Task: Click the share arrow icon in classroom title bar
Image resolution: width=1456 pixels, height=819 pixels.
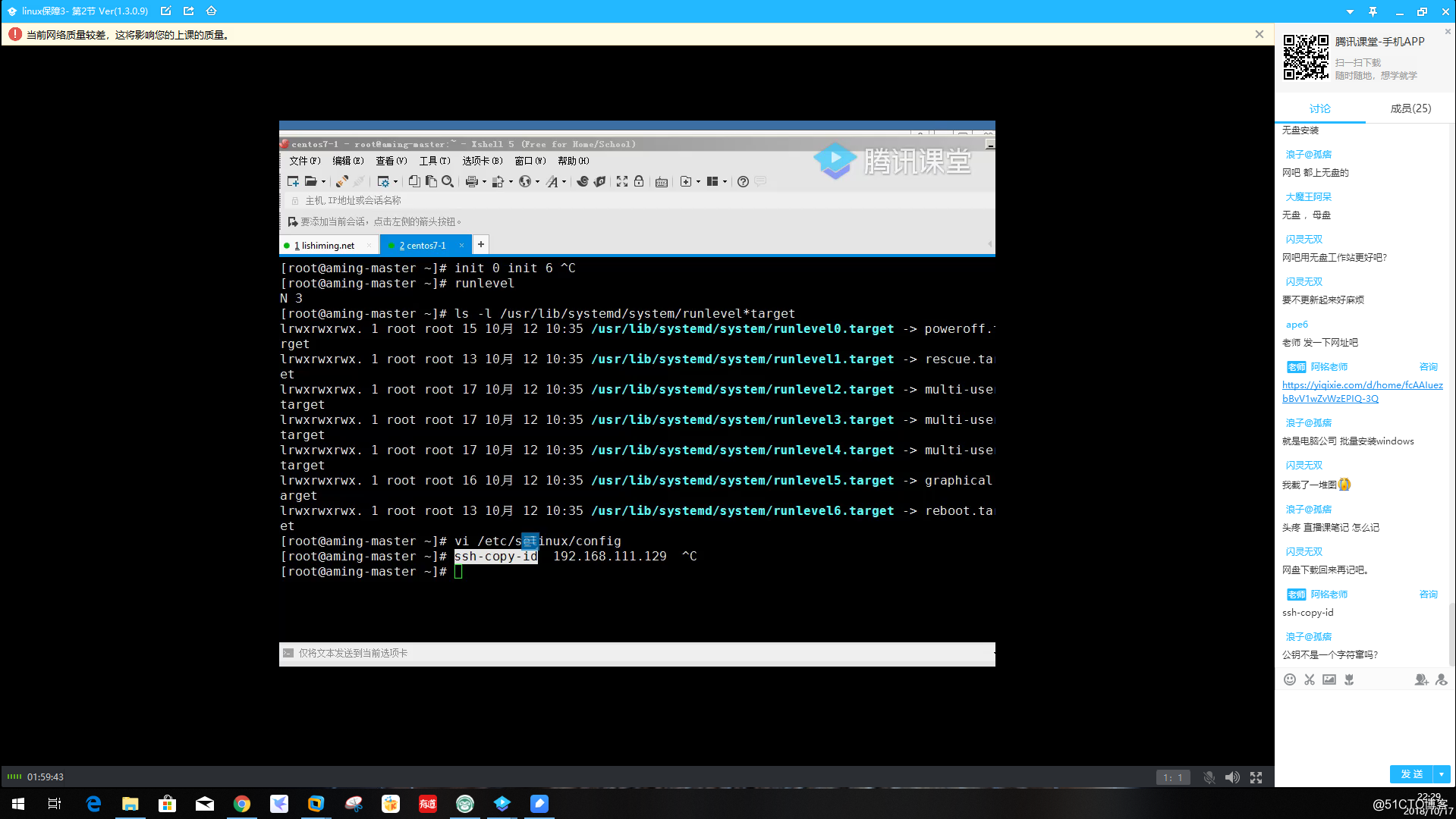Action: click(x=189, y=11)
